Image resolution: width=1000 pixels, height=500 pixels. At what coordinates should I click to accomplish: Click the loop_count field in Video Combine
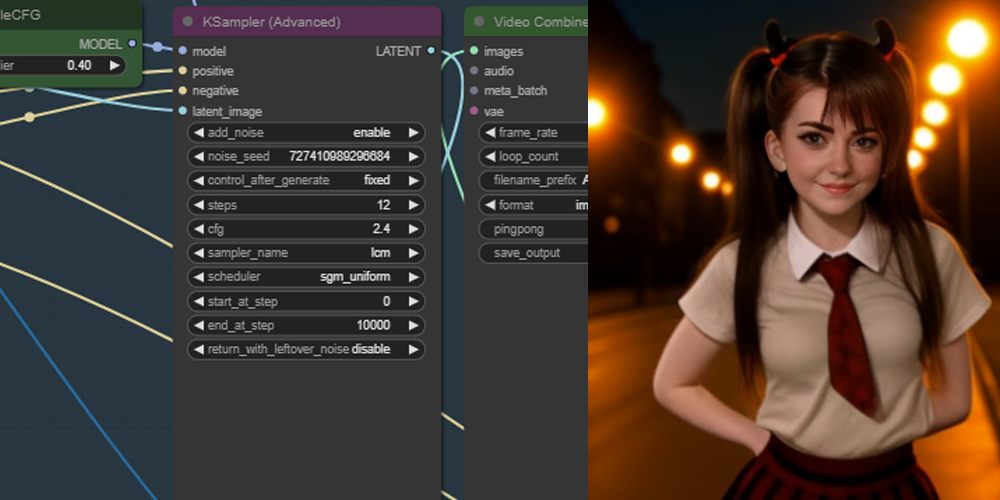(x=533, y=156)
